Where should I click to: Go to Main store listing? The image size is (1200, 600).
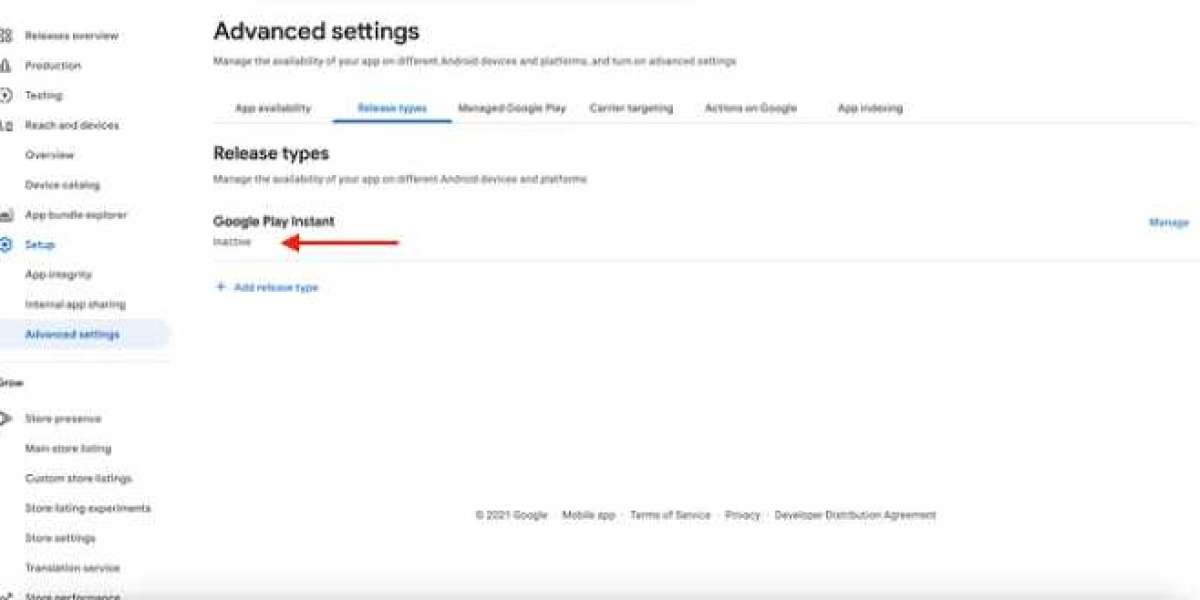pos(68,449)
